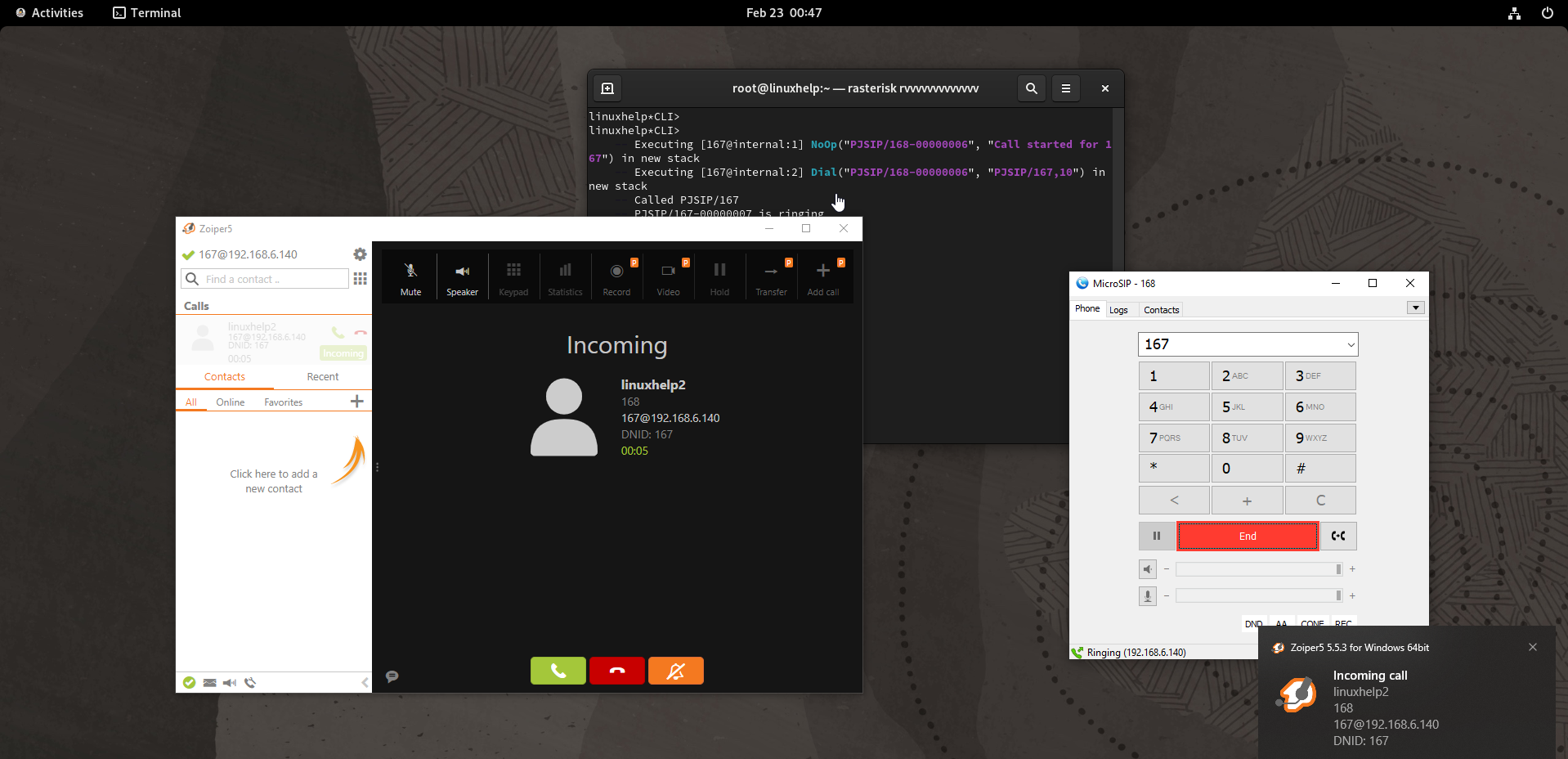The height and width of the screenshot is (759, 1568).
Task: Toggle REC in MicroSIP
Action: coord(1343,623)
